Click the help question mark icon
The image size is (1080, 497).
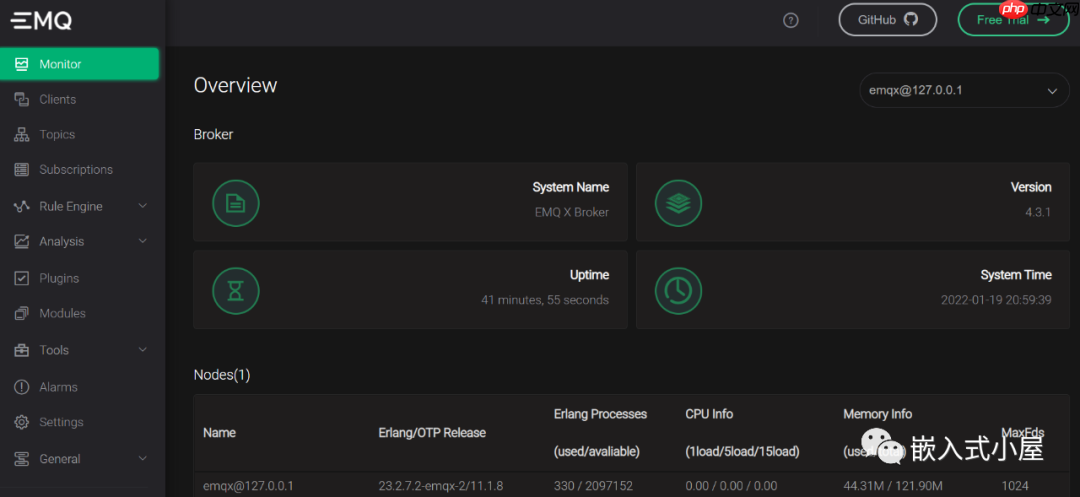(791, 21)
